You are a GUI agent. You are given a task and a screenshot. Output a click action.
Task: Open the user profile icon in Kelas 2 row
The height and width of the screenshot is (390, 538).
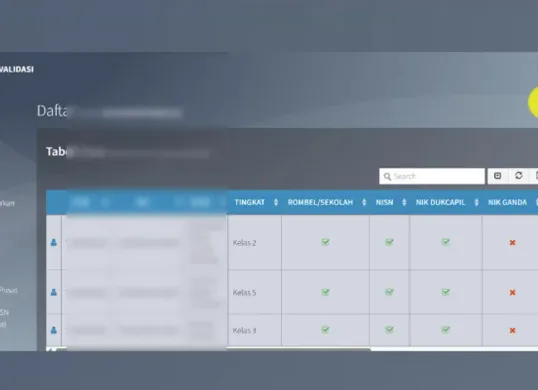(54, 243)
